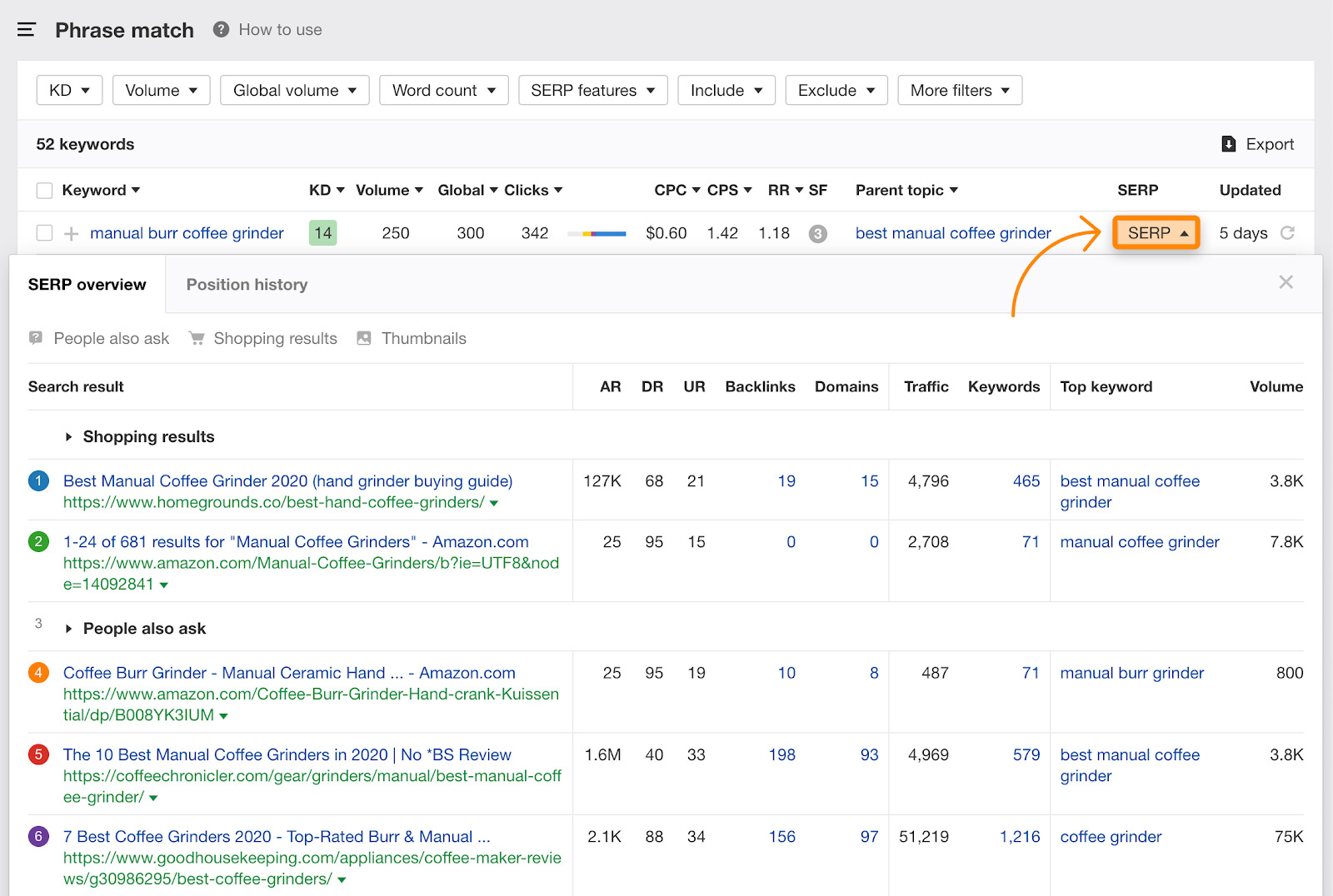Click the Shopping results cart icon

197,338
